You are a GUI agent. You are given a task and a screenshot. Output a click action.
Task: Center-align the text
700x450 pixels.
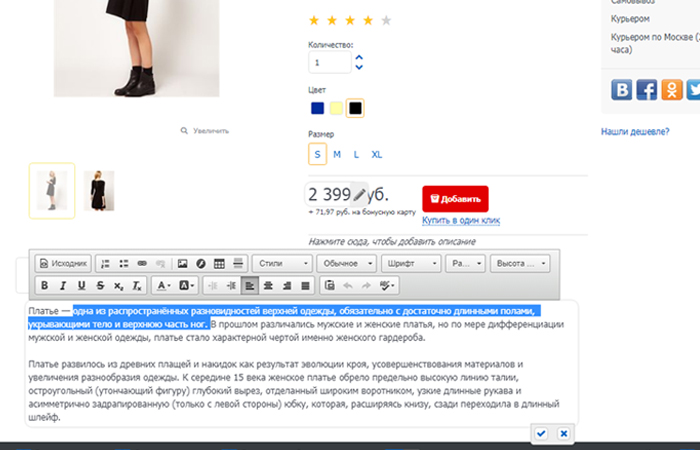(x=268, y=286)
